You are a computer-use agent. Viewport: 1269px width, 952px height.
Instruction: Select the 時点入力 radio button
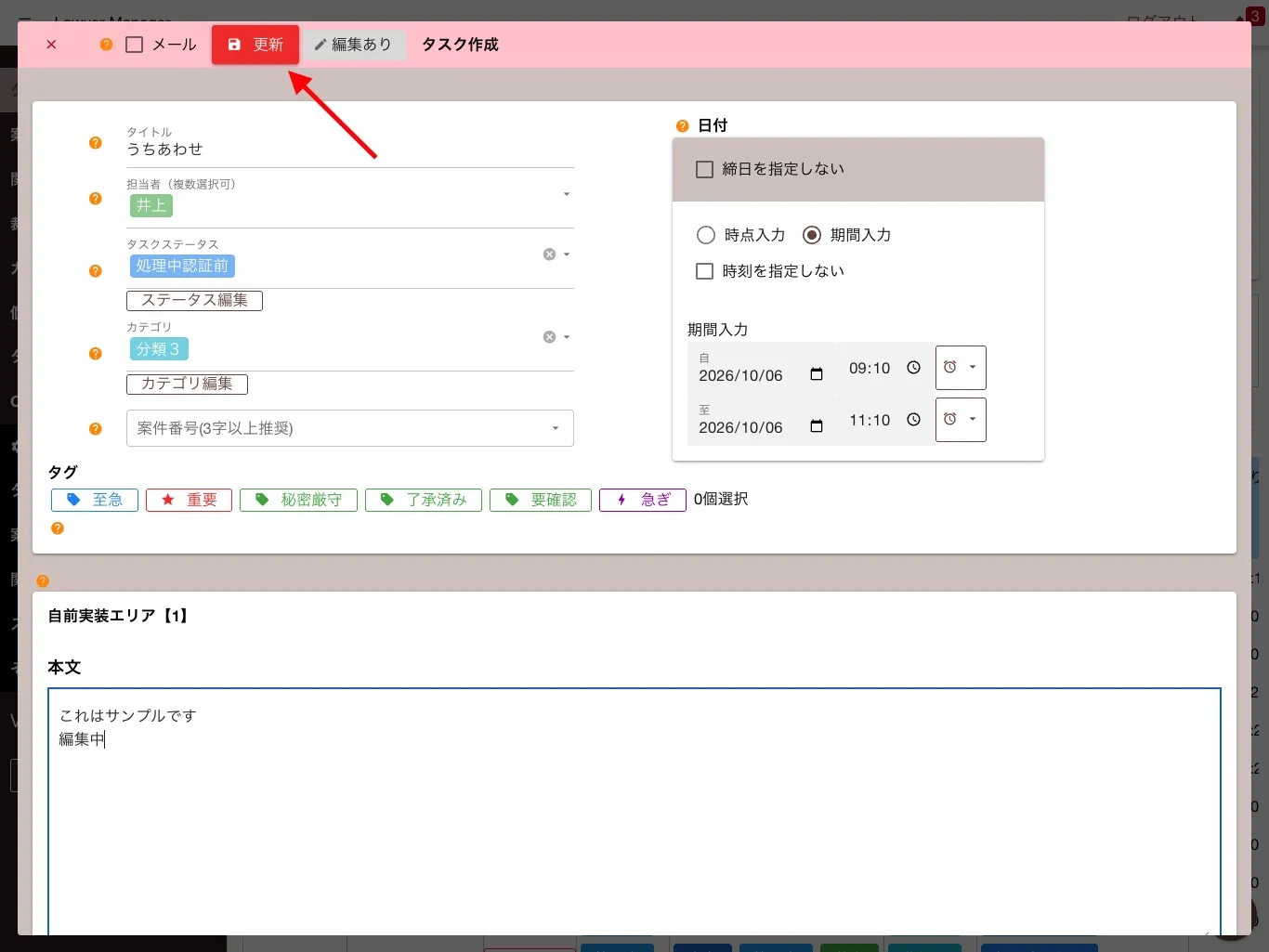(706, 236)
